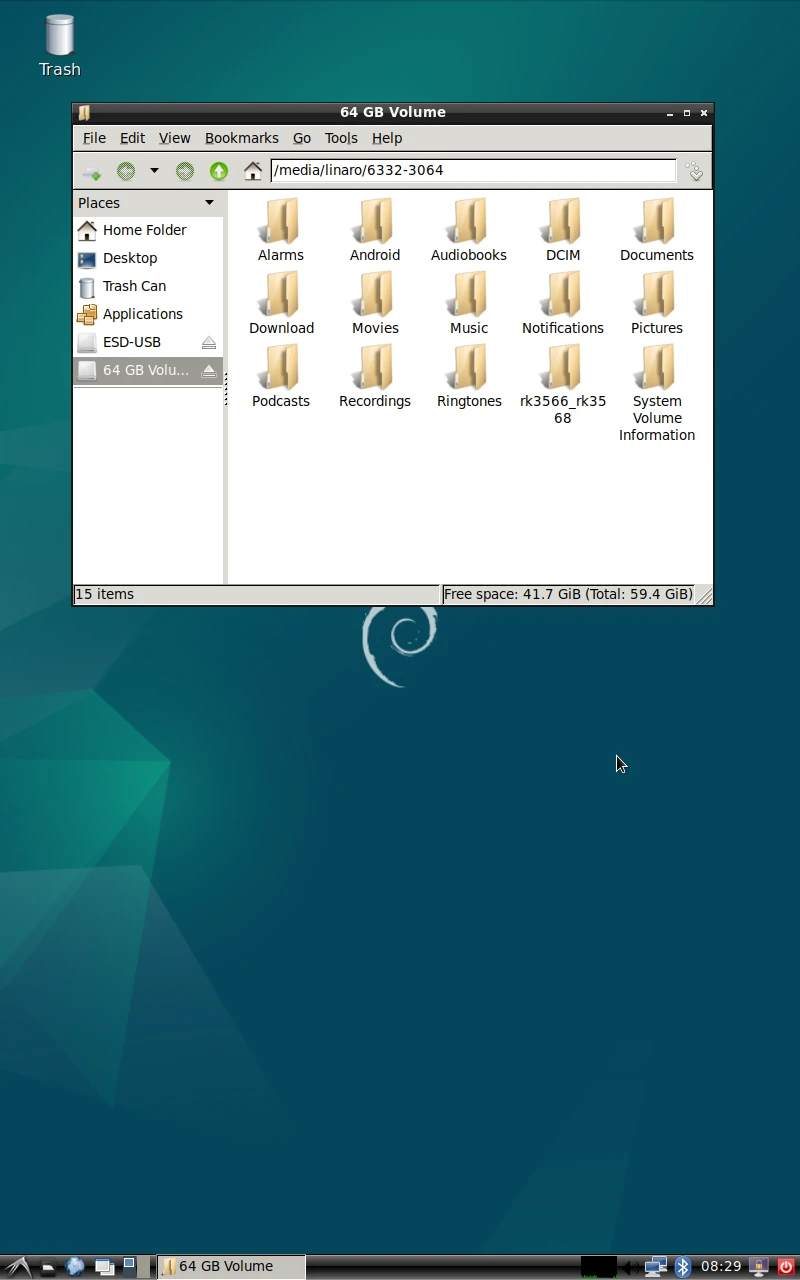Screen dimensions: 800x1280
Task: Click the jump-to-path button next to the address bar
Action: (695, 171)
